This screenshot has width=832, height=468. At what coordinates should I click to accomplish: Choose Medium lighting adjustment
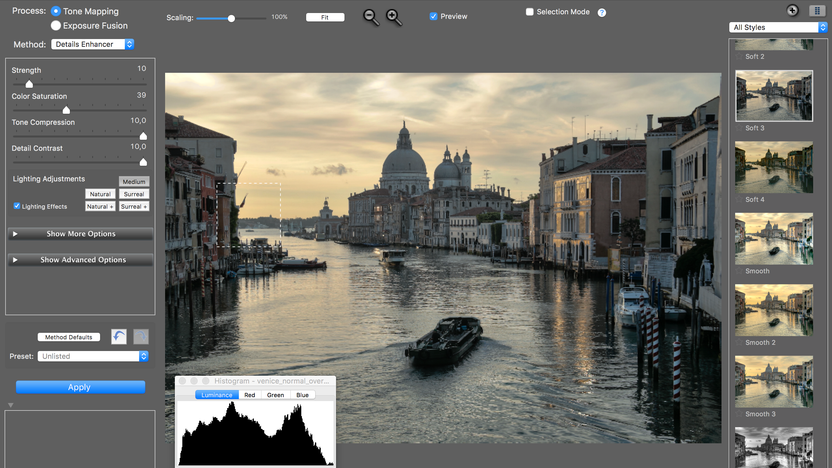[x=134, y=181]
